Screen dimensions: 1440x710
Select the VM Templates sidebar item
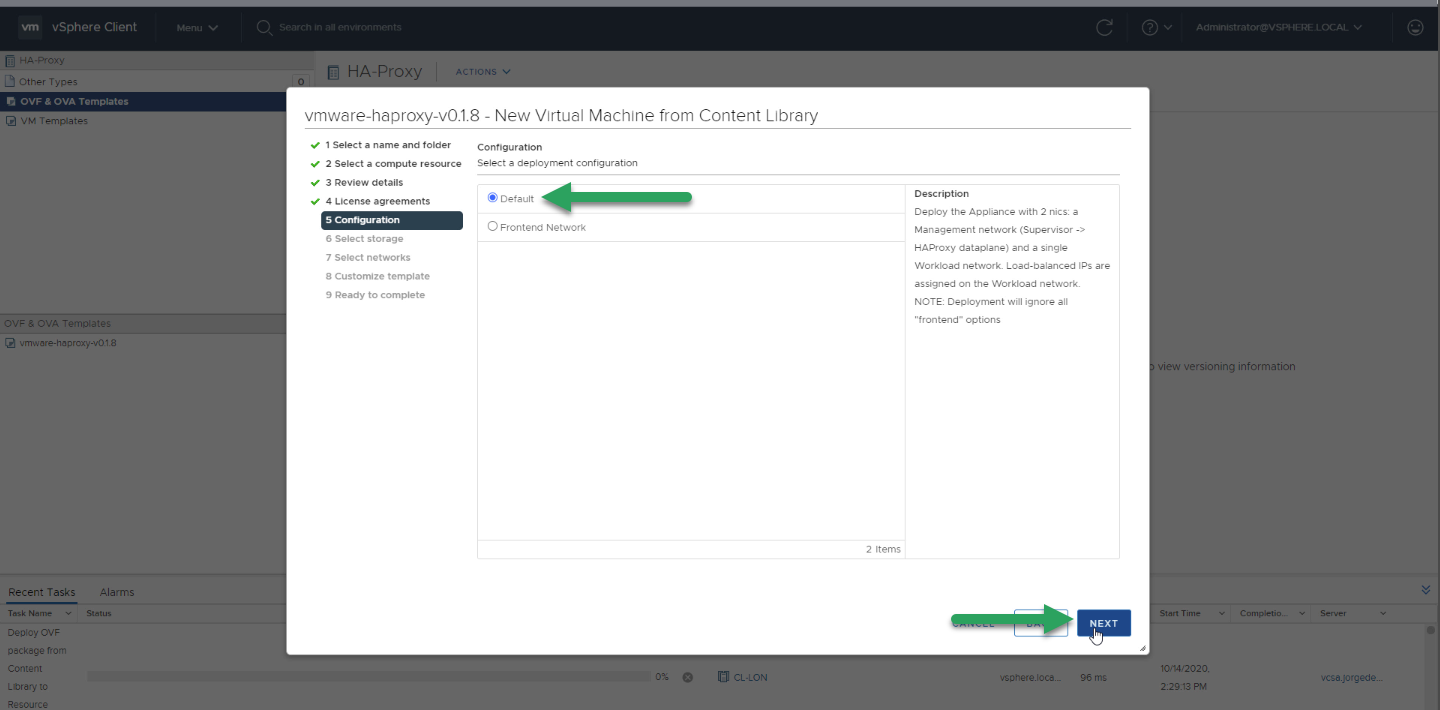point(54,121)
